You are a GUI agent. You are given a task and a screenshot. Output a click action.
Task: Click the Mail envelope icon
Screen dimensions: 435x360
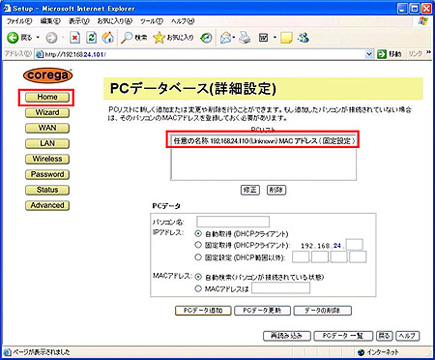(226, 38)
